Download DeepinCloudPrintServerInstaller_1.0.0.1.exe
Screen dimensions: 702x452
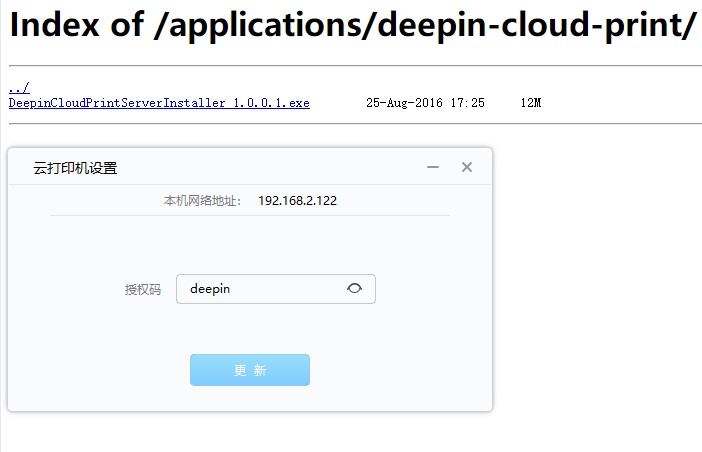(159, 103)
